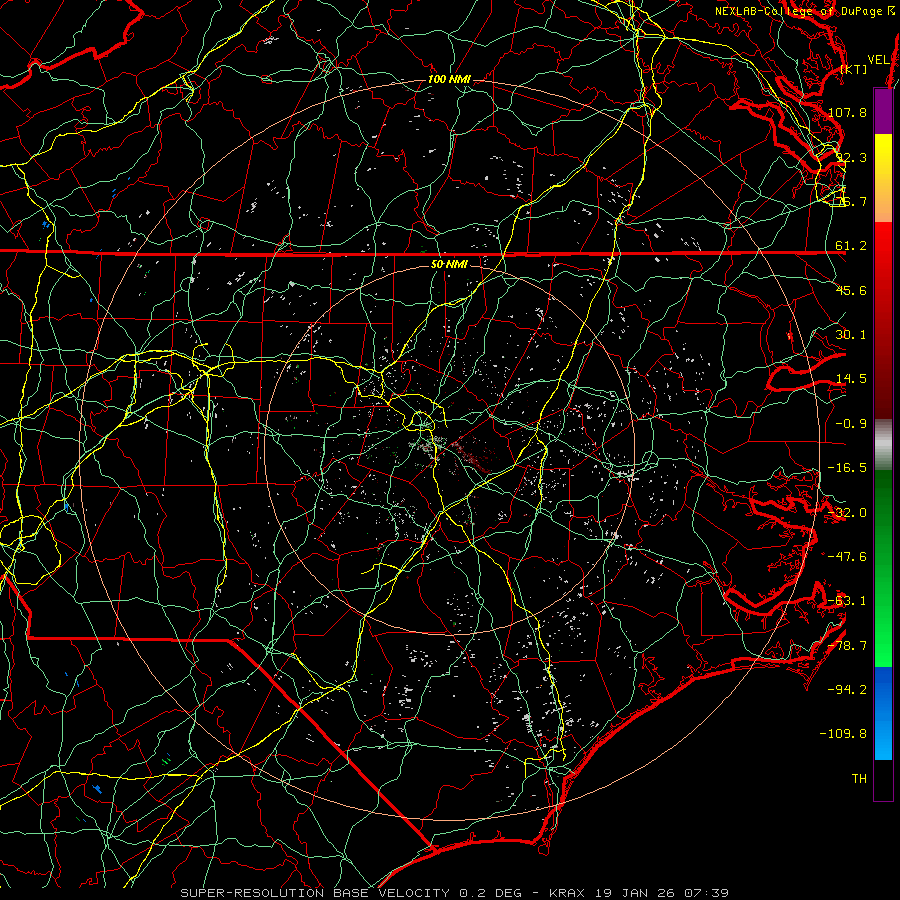Click the TH legend label

859,779
